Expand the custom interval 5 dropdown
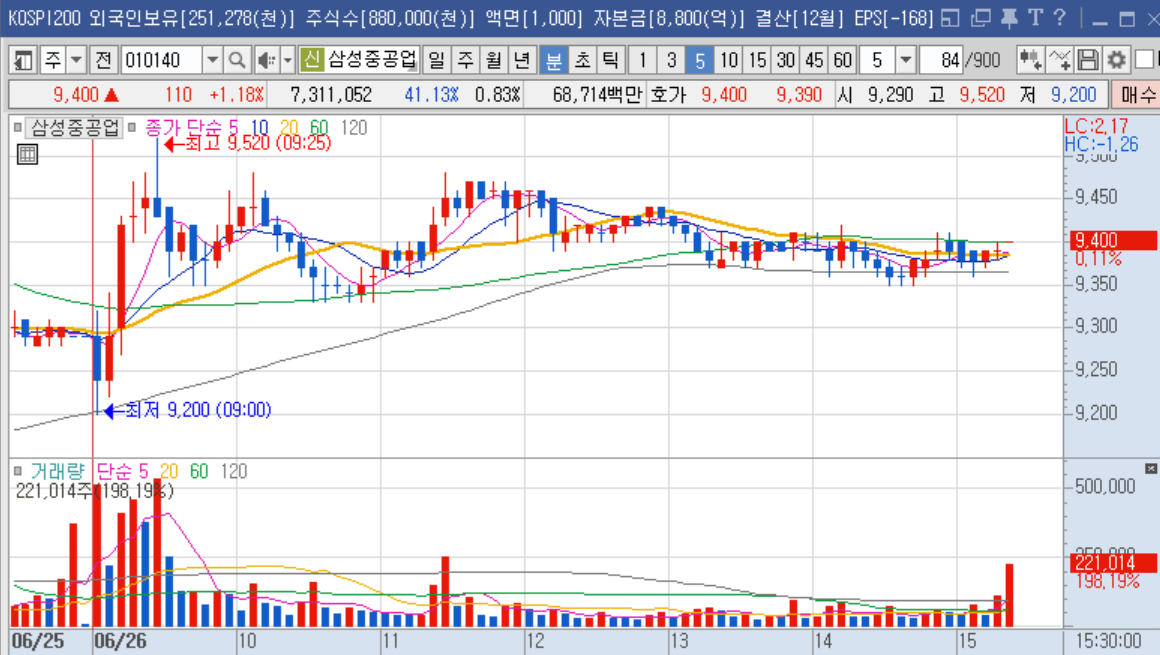Screen dimensions: 1160x655 [x=906, y=60]
